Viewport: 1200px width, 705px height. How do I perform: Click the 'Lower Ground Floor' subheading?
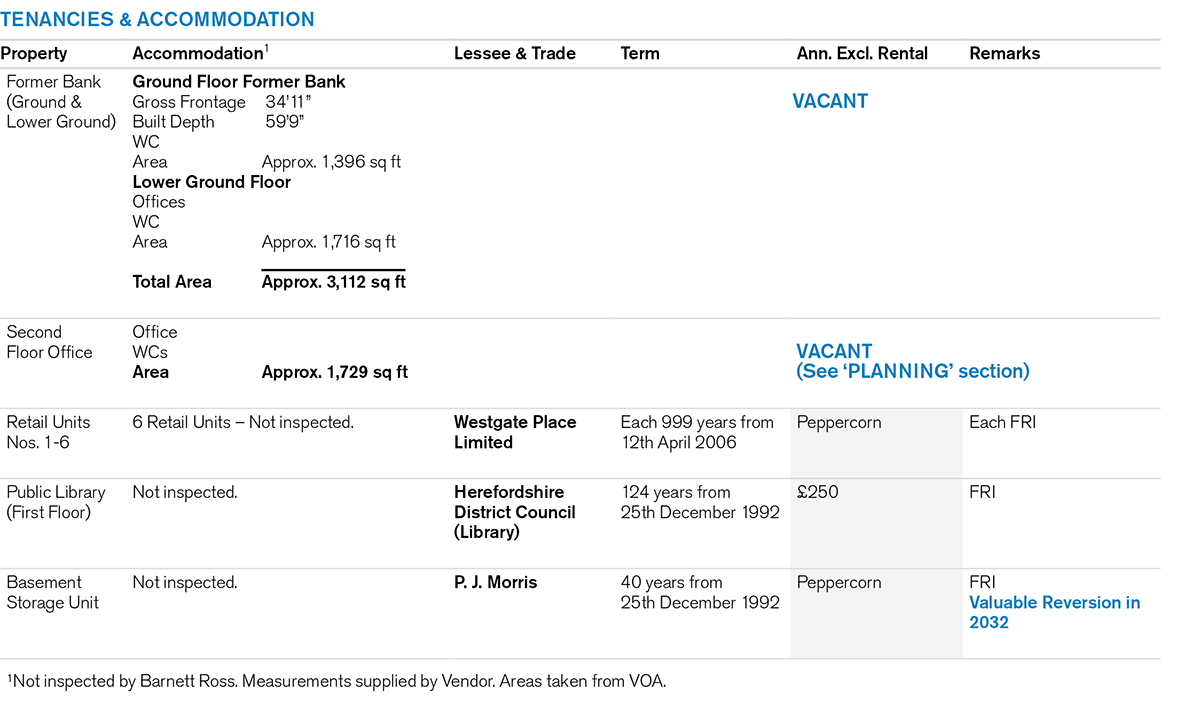pos(211,182)
